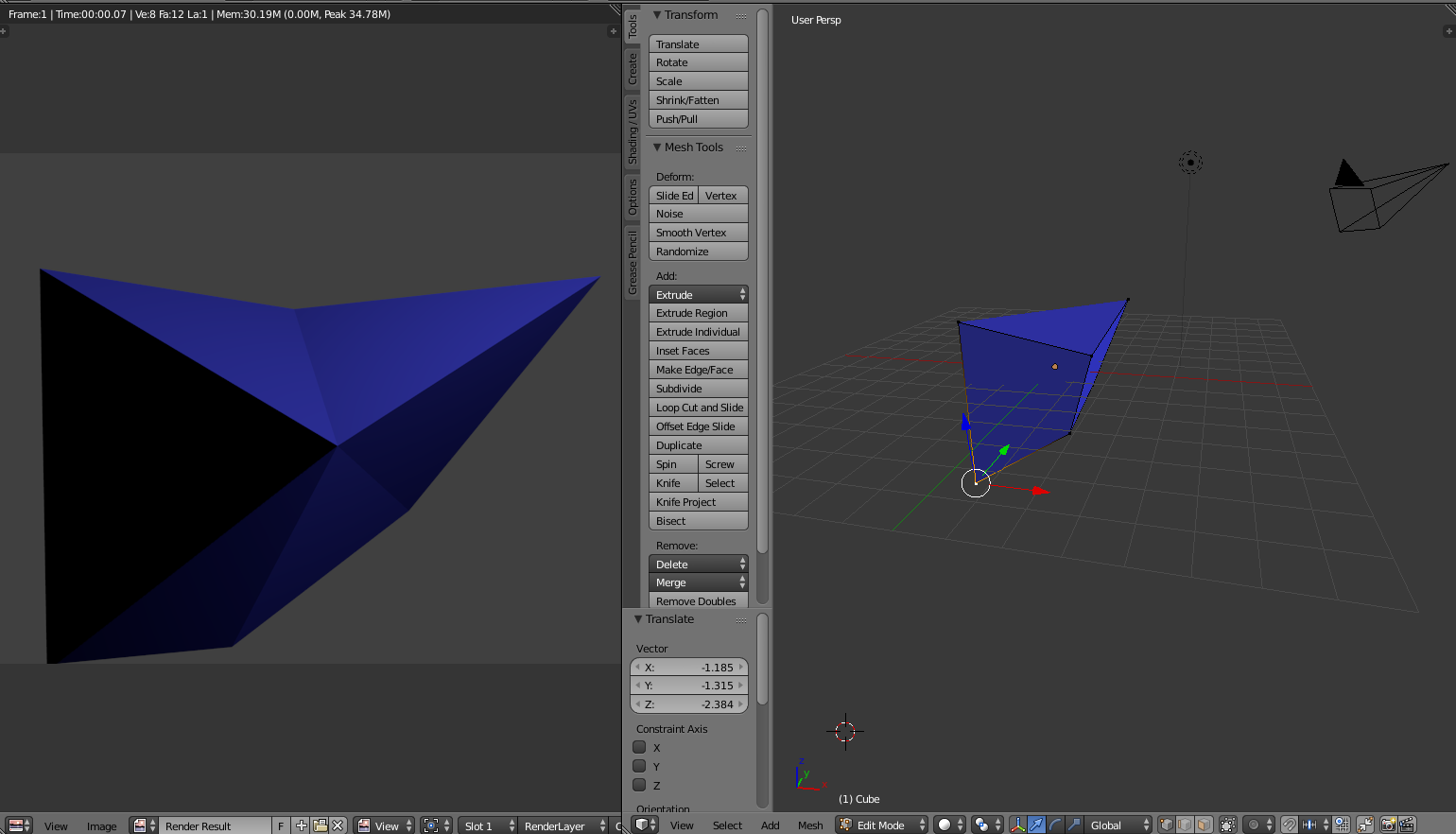Toggle limit selection to visible icon
This screenshot has height=834, width=1456.
pyautogui.click(x=1227, y=825)
